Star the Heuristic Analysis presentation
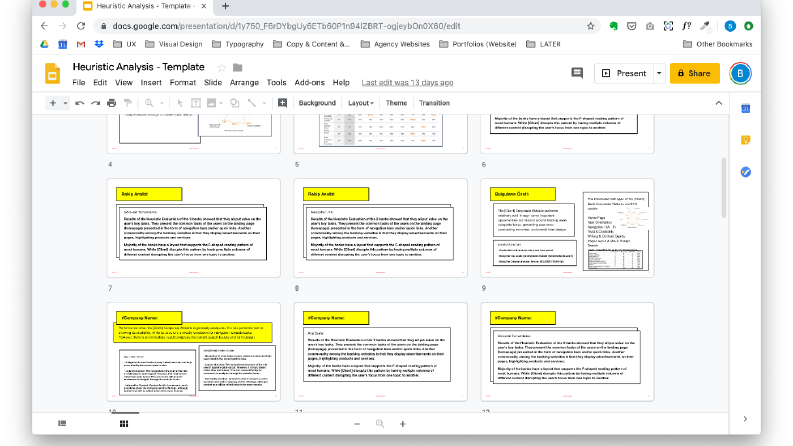793x446 pixels. [222, 67]
